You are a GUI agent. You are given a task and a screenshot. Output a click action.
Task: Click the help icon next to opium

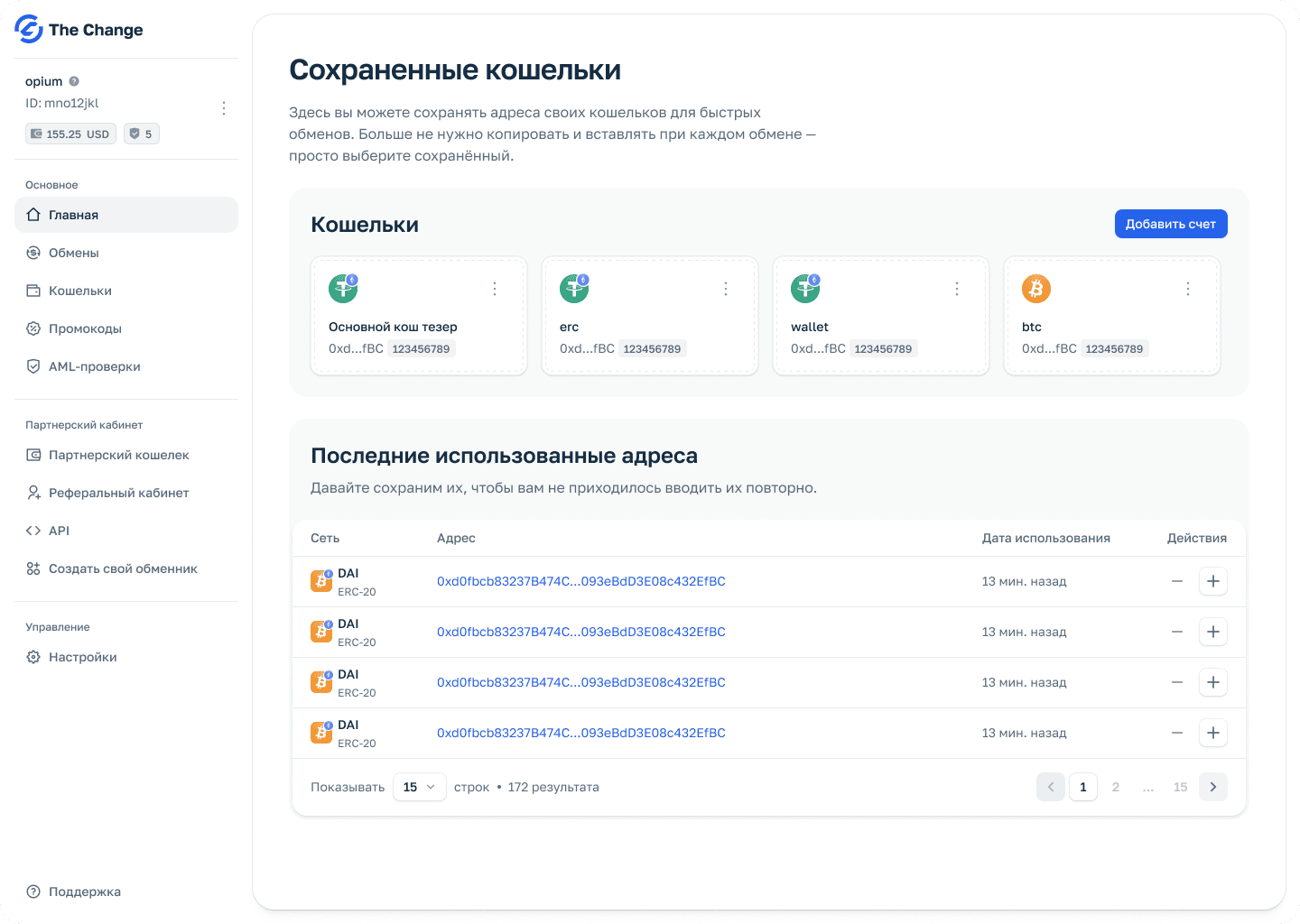pos(74,81)
